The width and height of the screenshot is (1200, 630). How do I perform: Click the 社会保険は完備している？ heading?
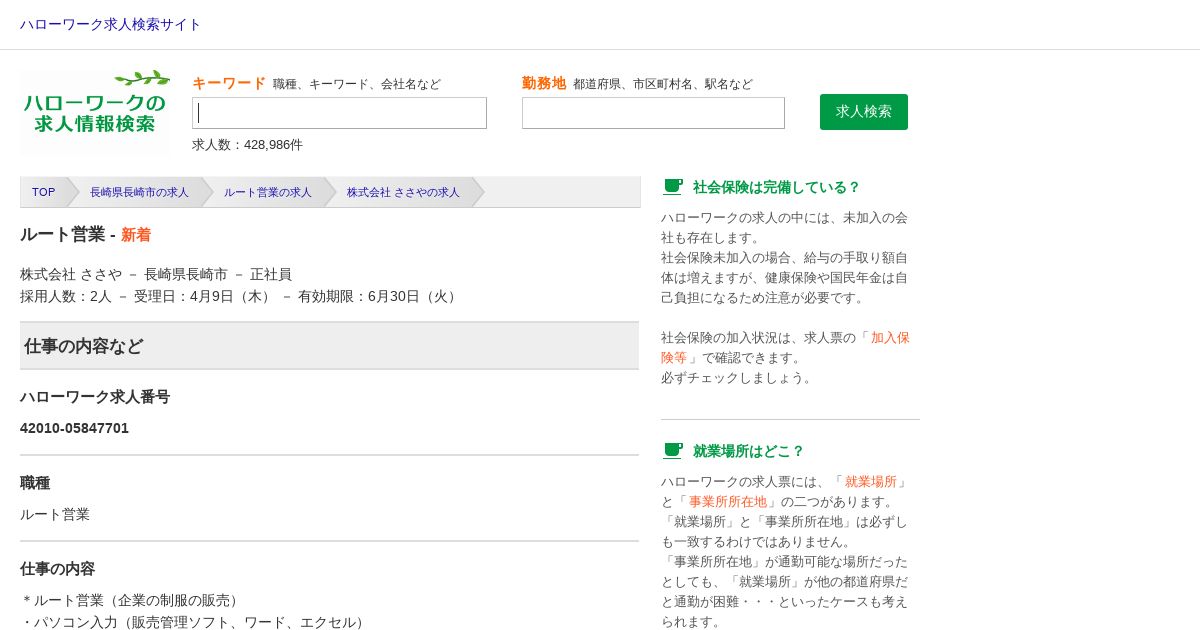(777, 187)
